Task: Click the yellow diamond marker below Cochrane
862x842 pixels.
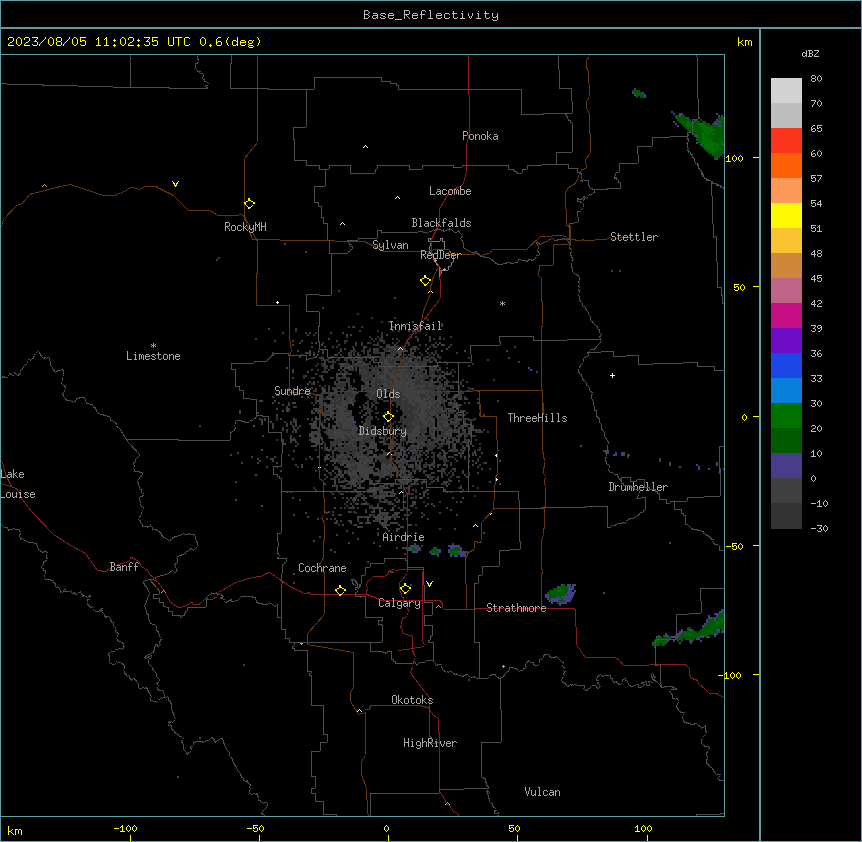Action: [x=340, y=590]
